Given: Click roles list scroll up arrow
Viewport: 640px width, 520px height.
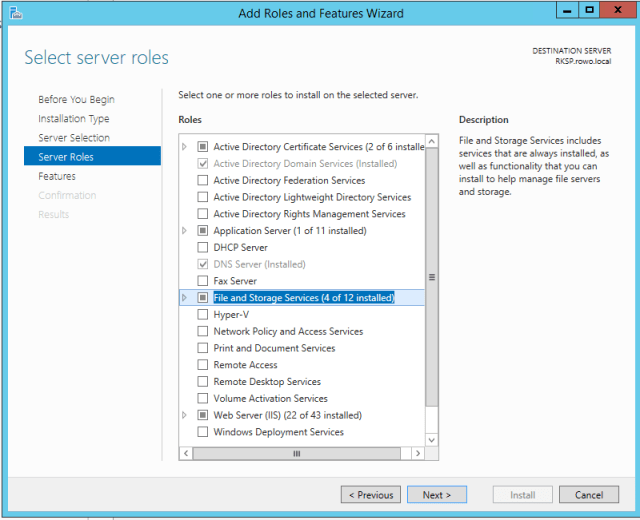Looking at the screenshot, I should [431, 141].
